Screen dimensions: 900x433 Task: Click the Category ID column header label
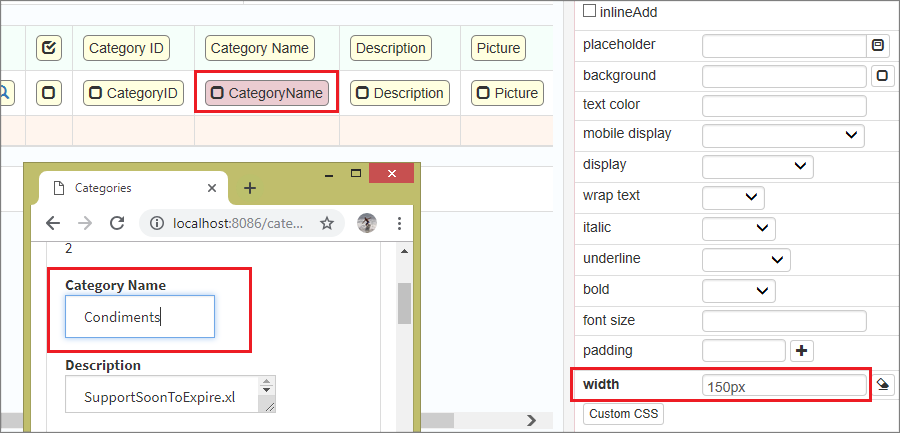click(126, 48)
